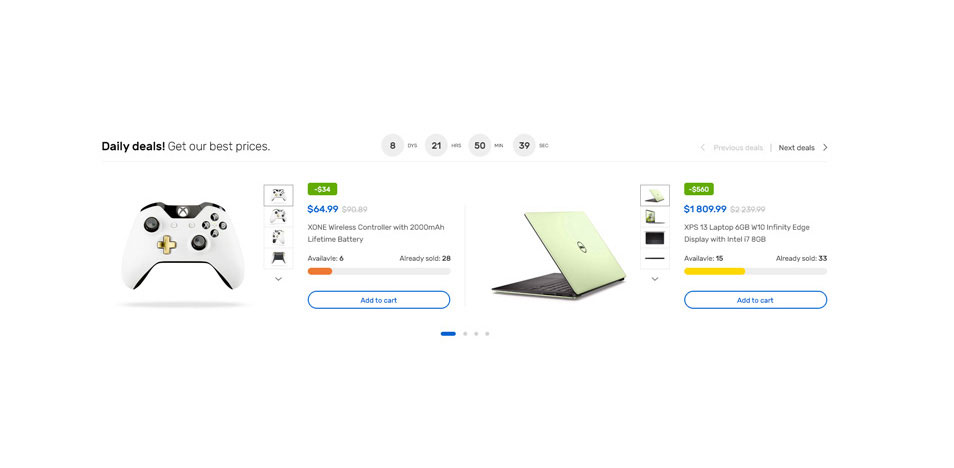Go to fourth carousel page dot
The height and width of the screenshot is (468, 954).
click(x=487, y=334)
